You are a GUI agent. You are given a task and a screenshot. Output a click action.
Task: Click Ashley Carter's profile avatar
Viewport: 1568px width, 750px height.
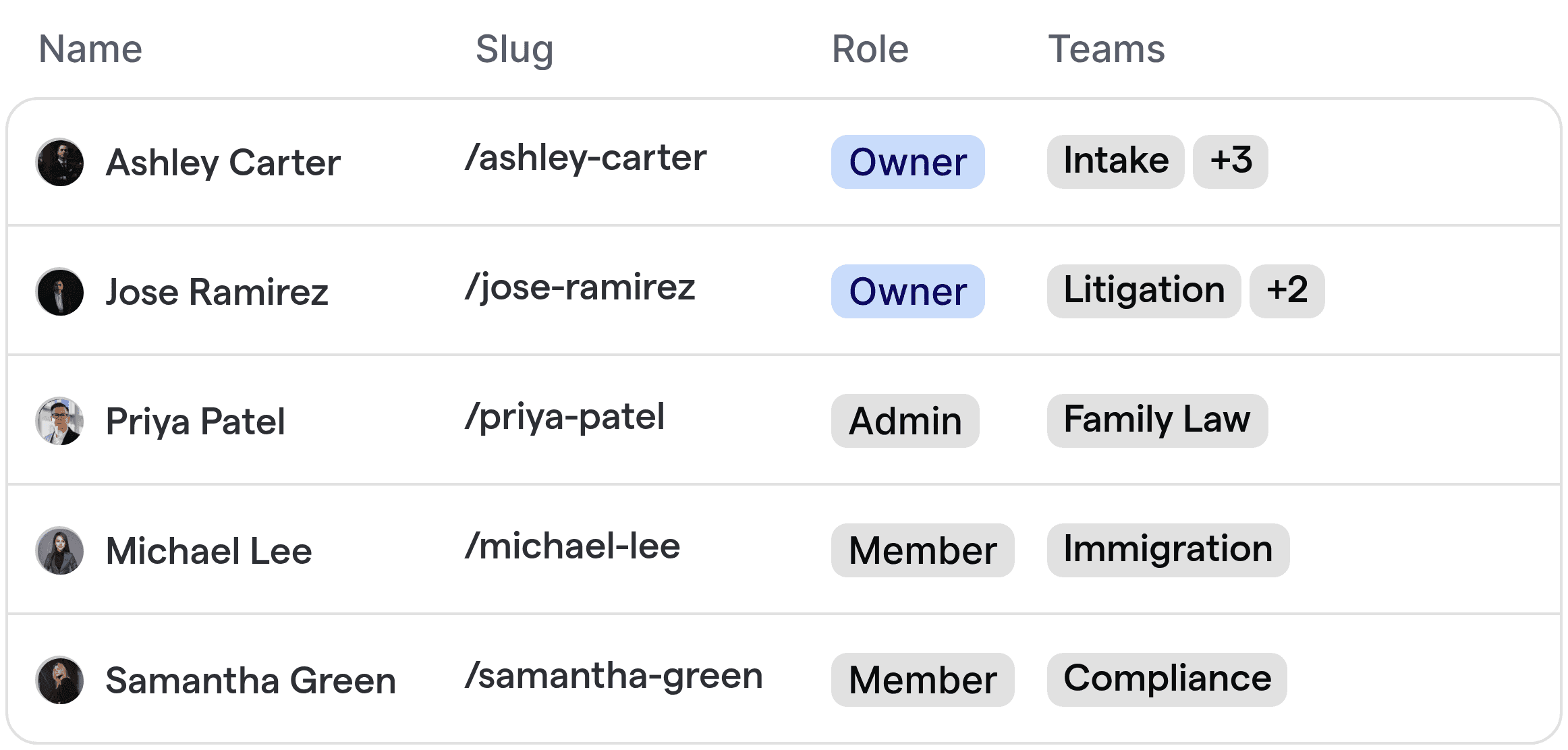(x=59, y=162)
